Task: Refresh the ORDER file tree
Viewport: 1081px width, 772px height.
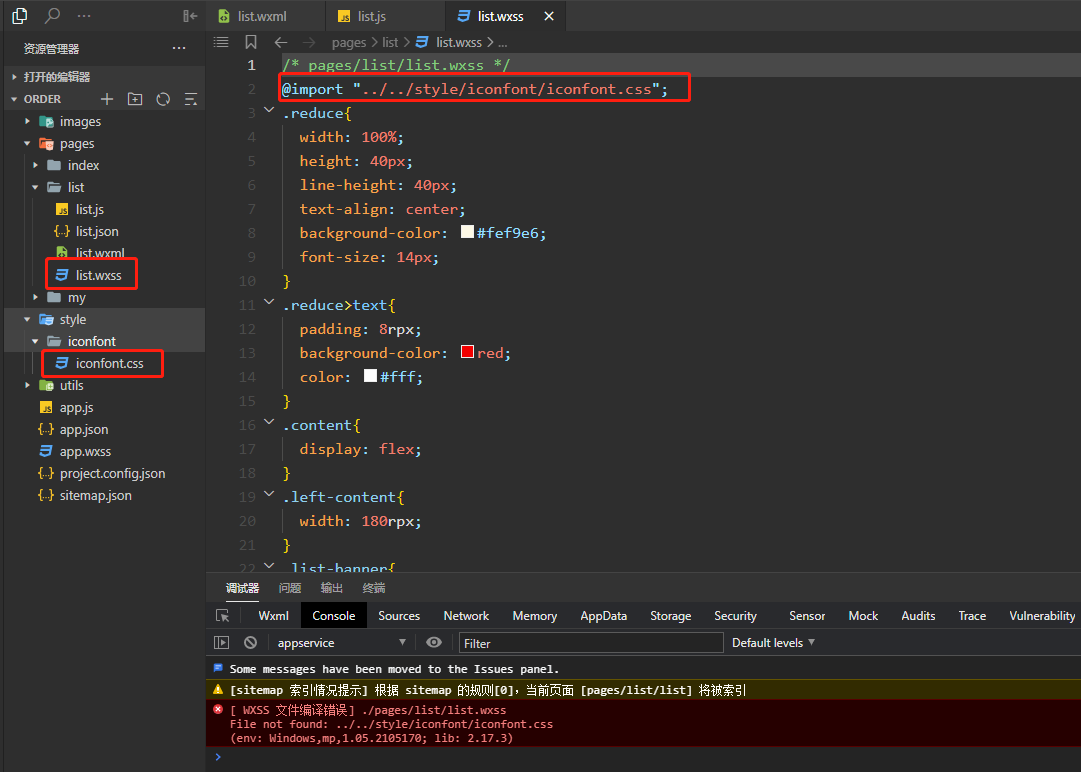Action: point(163,99)
